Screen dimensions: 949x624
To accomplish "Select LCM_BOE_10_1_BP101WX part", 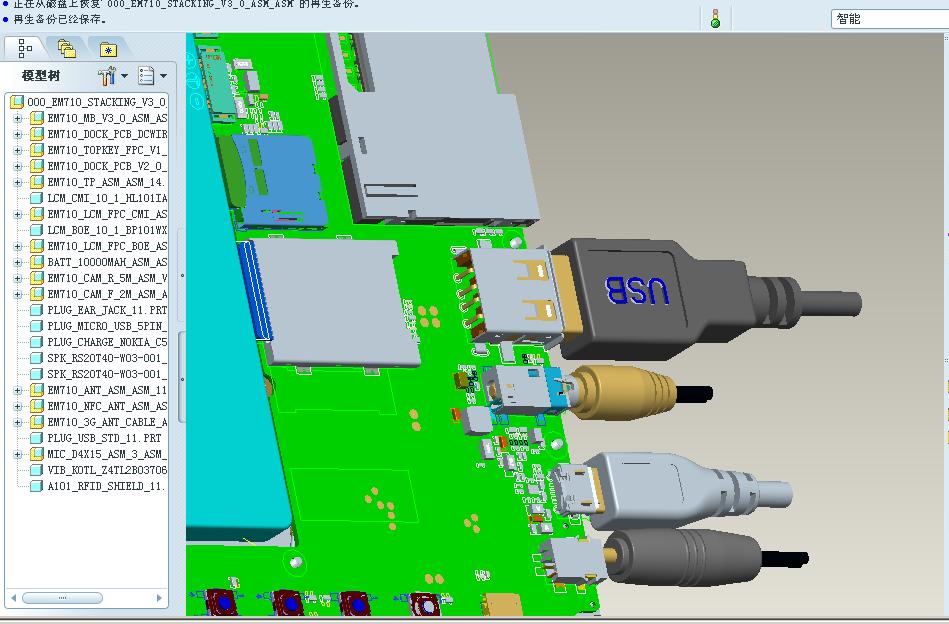I will point(107,230).
